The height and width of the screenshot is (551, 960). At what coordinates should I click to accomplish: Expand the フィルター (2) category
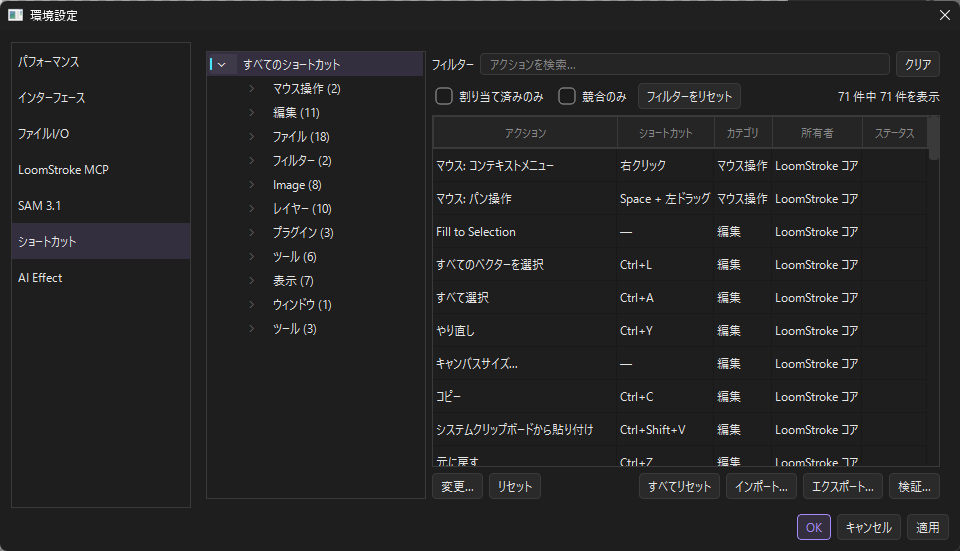click(x=251, y=160)
